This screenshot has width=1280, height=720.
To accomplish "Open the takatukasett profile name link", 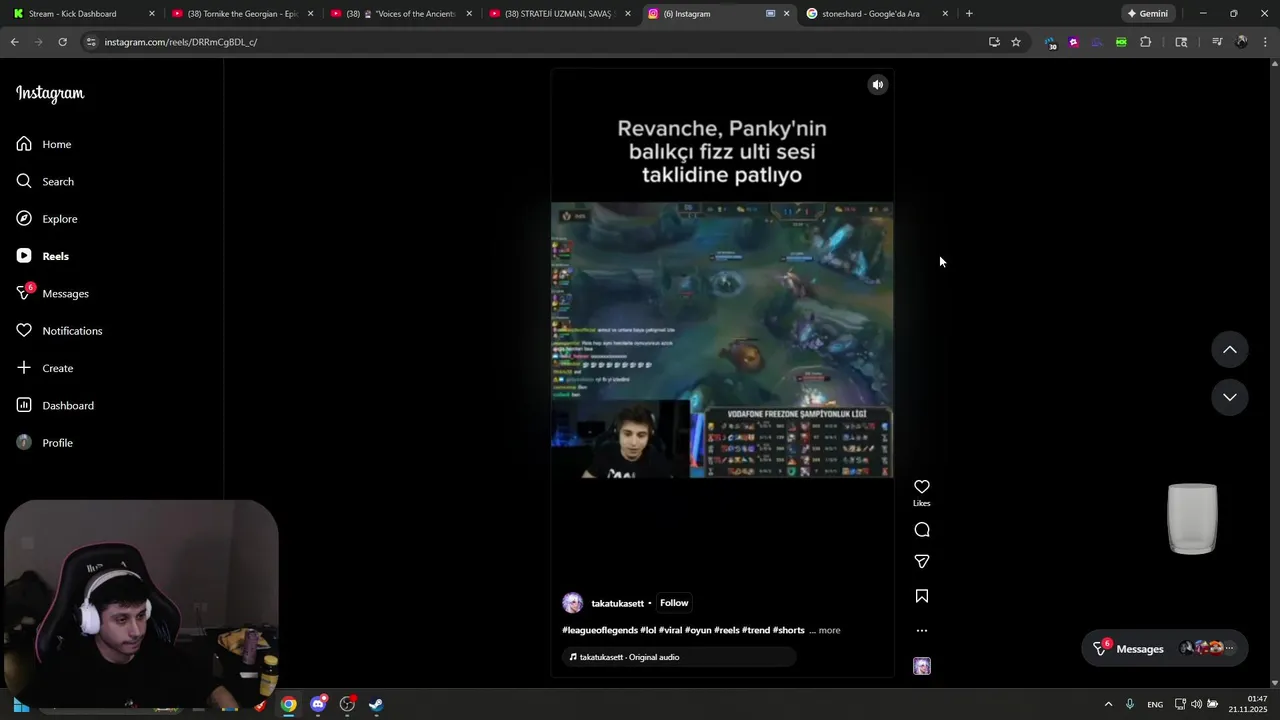I will point(618,603).
